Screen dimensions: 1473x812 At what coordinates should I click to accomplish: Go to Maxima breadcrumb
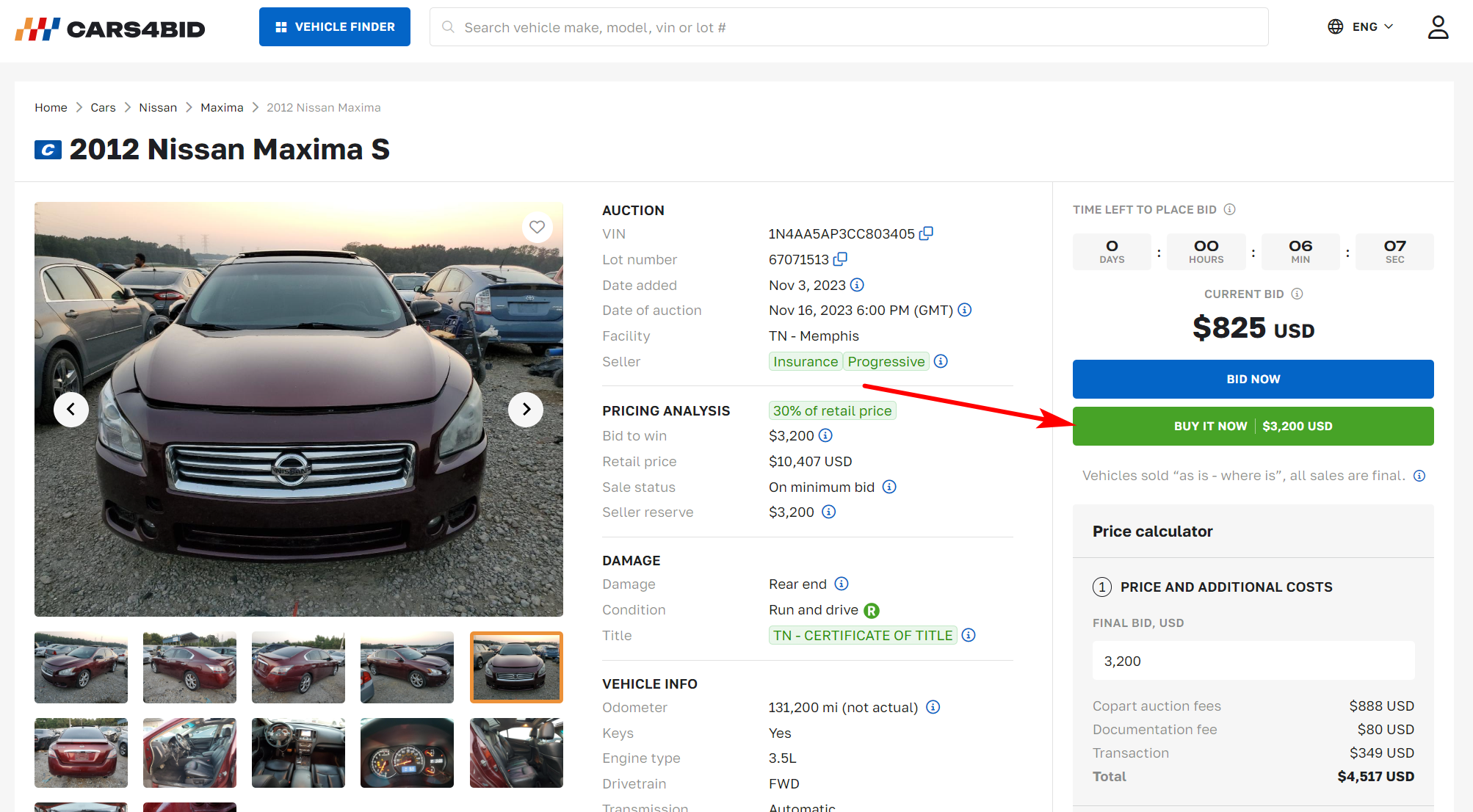(x=222, y=107)
